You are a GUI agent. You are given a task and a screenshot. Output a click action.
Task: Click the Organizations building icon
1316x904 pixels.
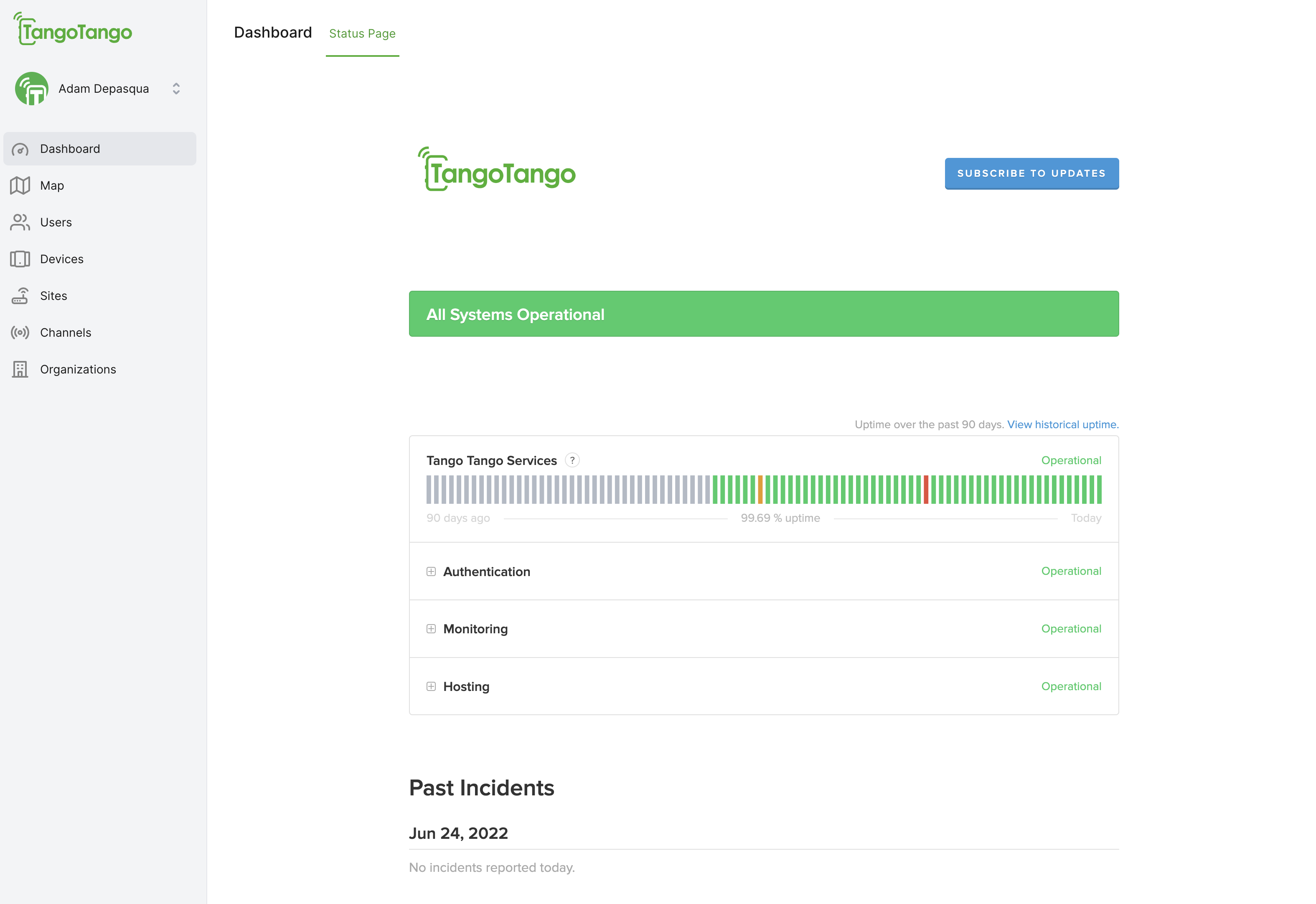(20, 370)
